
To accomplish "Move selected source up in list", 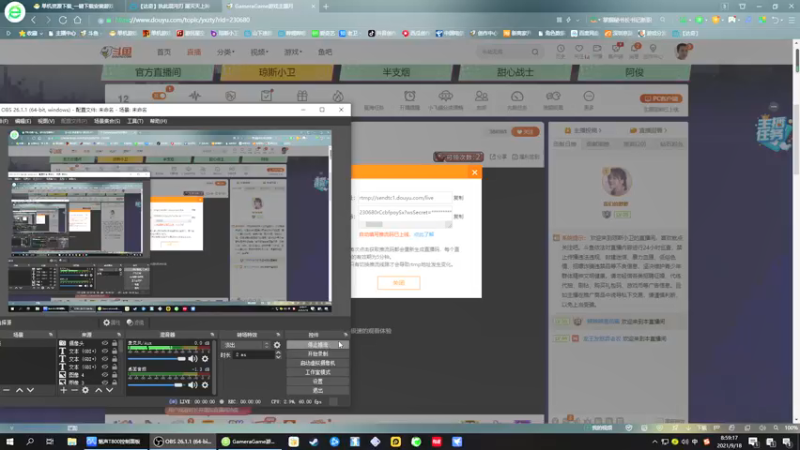I will click(98, 390).
